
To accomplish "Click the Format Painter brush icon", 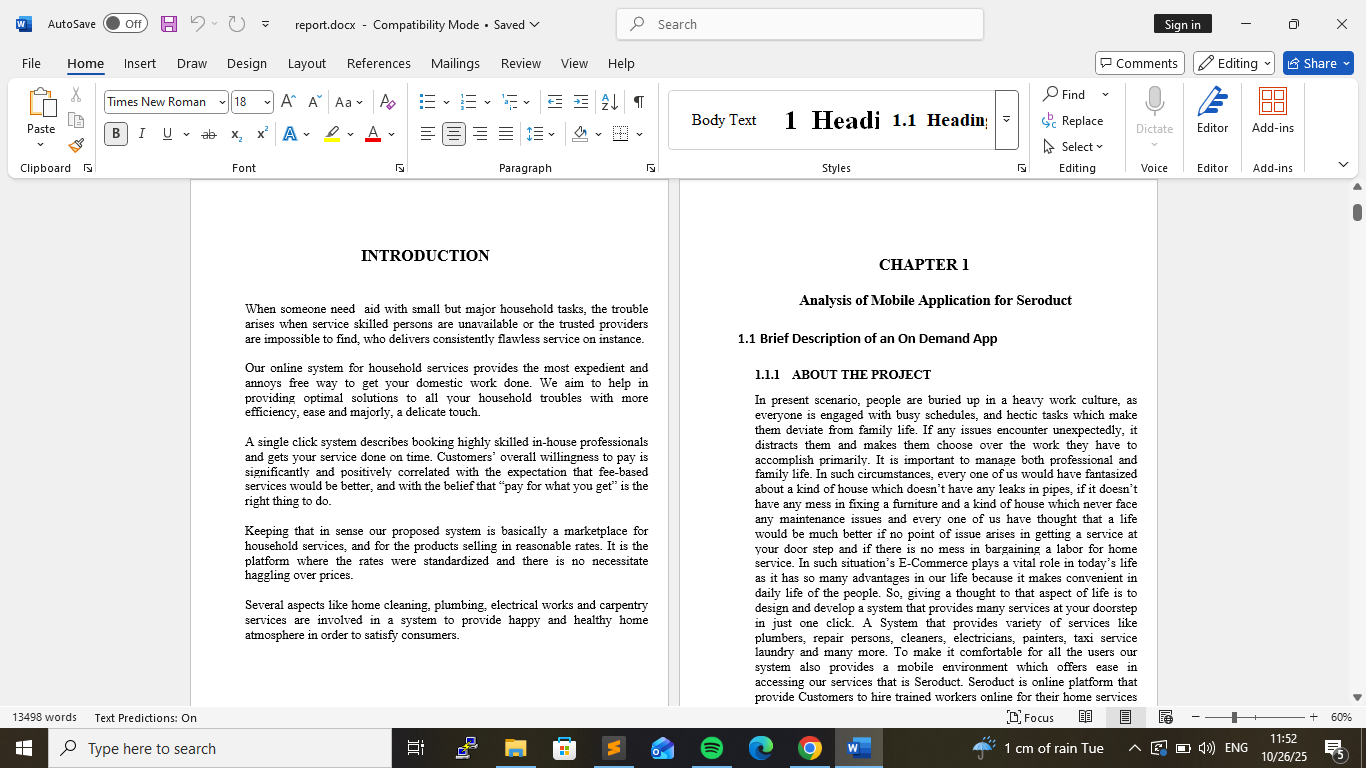I will pos(76,146).
